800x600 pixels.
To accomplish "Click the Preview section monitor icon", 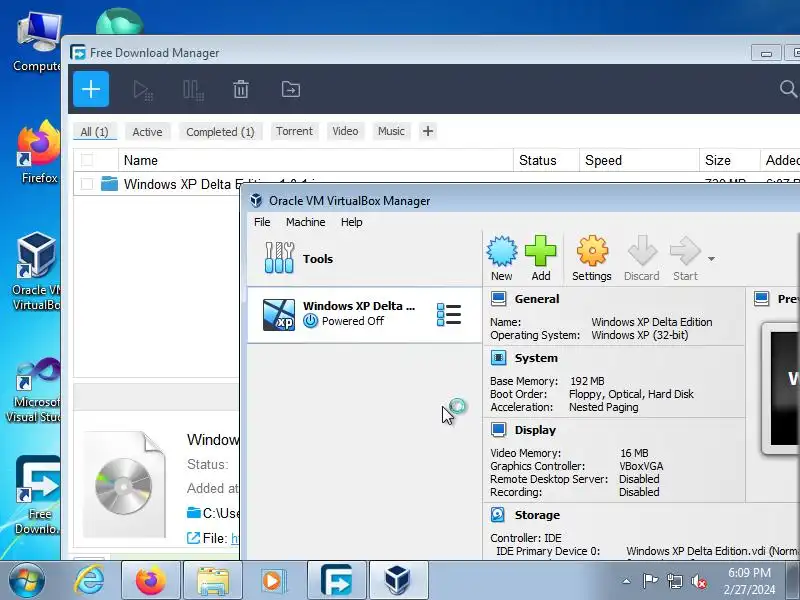I will 762,298.
